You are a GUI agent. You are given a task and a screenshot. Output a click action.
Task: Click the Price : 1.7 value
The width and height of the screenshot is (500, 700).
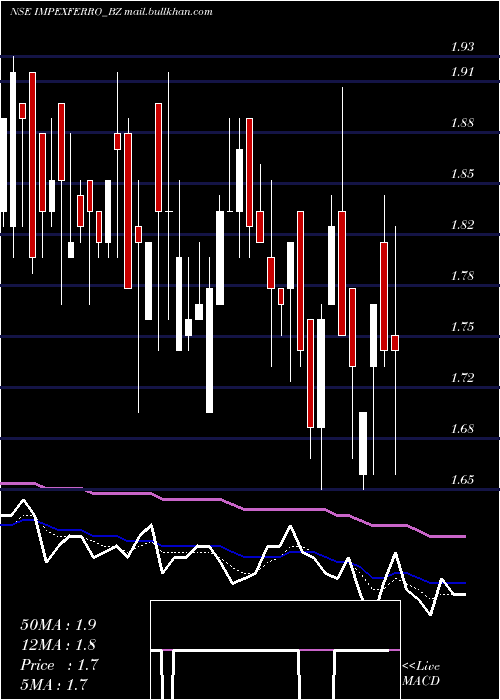tap(58, 665)
